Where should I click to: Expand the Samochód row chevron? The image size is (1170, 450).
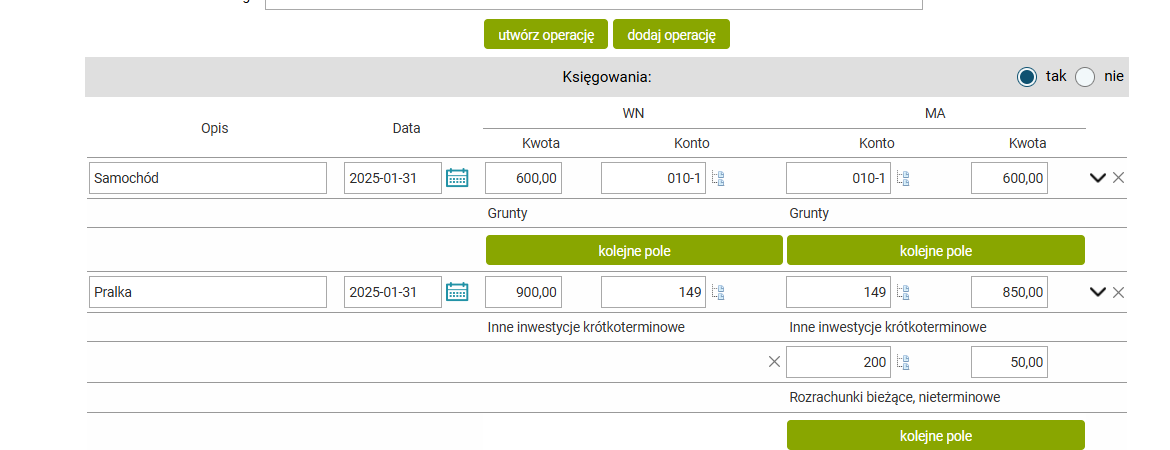tap(1097, 178)
